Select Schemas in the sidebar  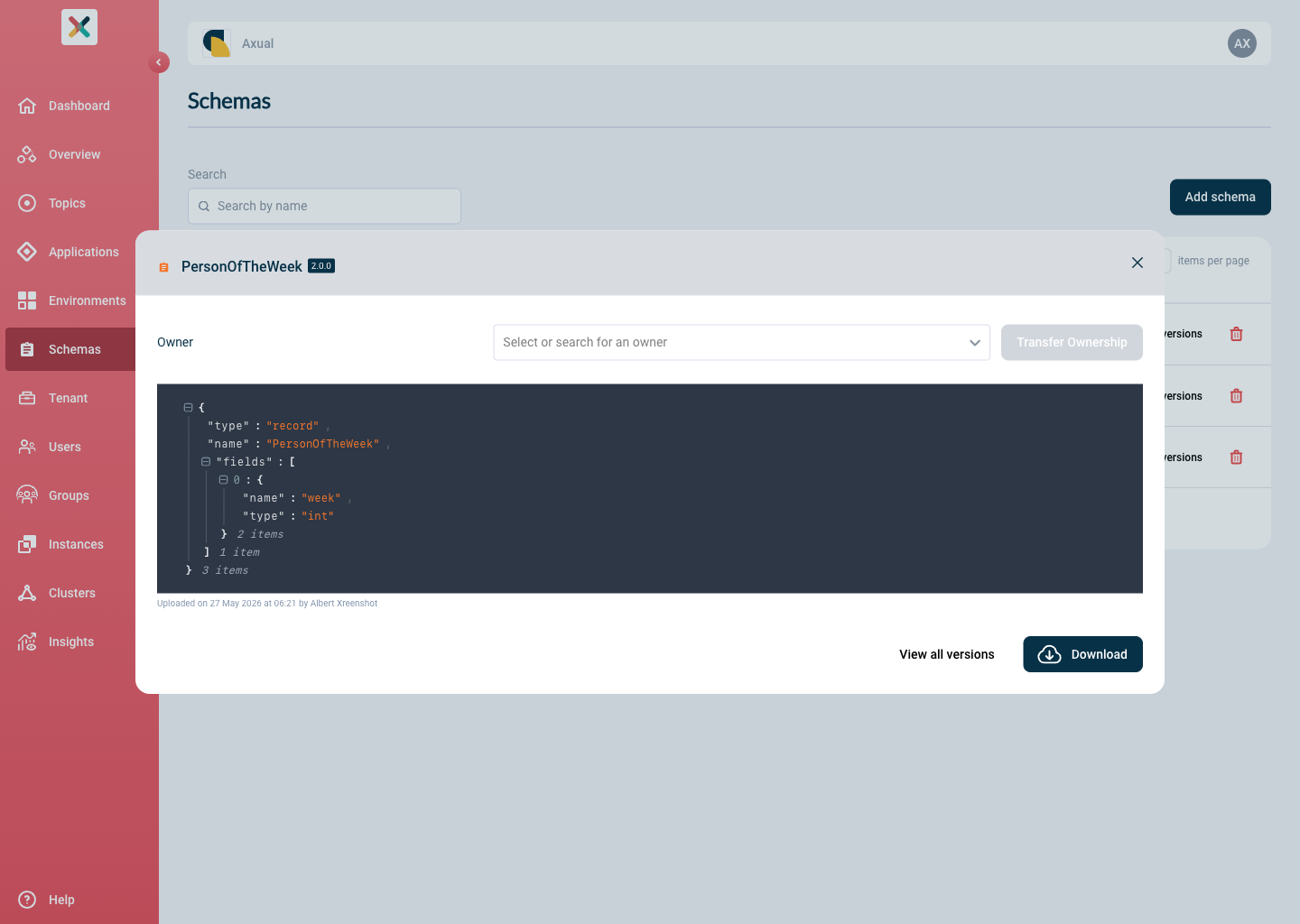click(x=74, y=349)
